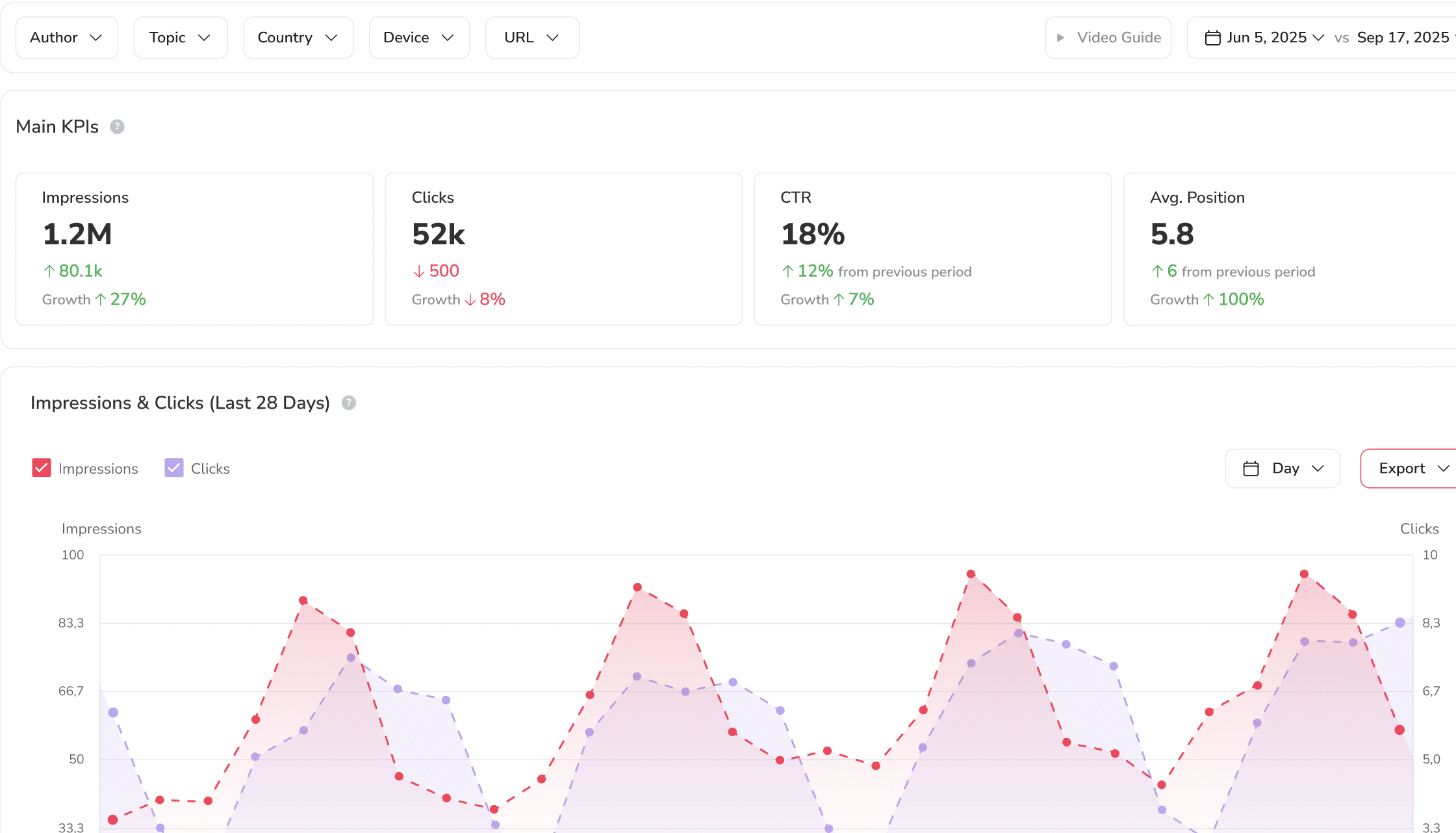Click the play icon on Video Guide
This screenshot has height=833, width=1456.
click(x=1061, y=38)
